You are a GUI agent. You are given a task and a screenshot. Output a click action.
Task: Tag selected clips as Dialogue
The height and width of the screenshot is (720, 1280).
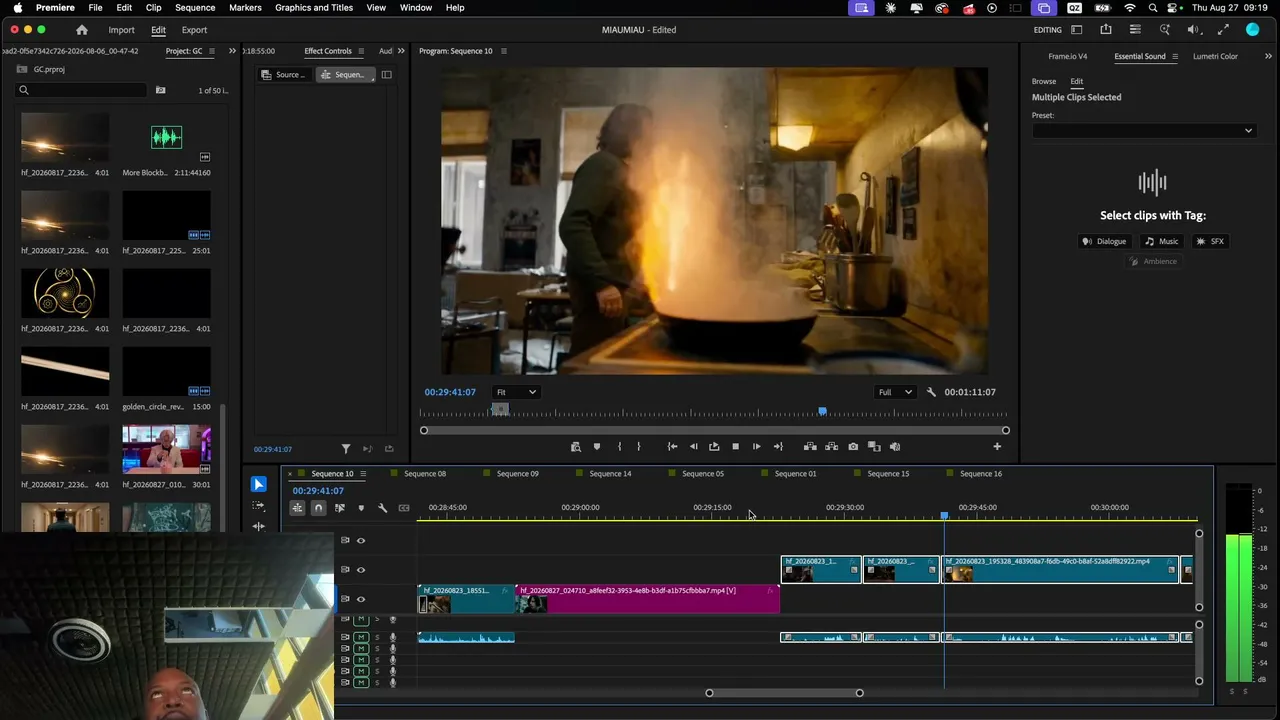coord(1104,241)
